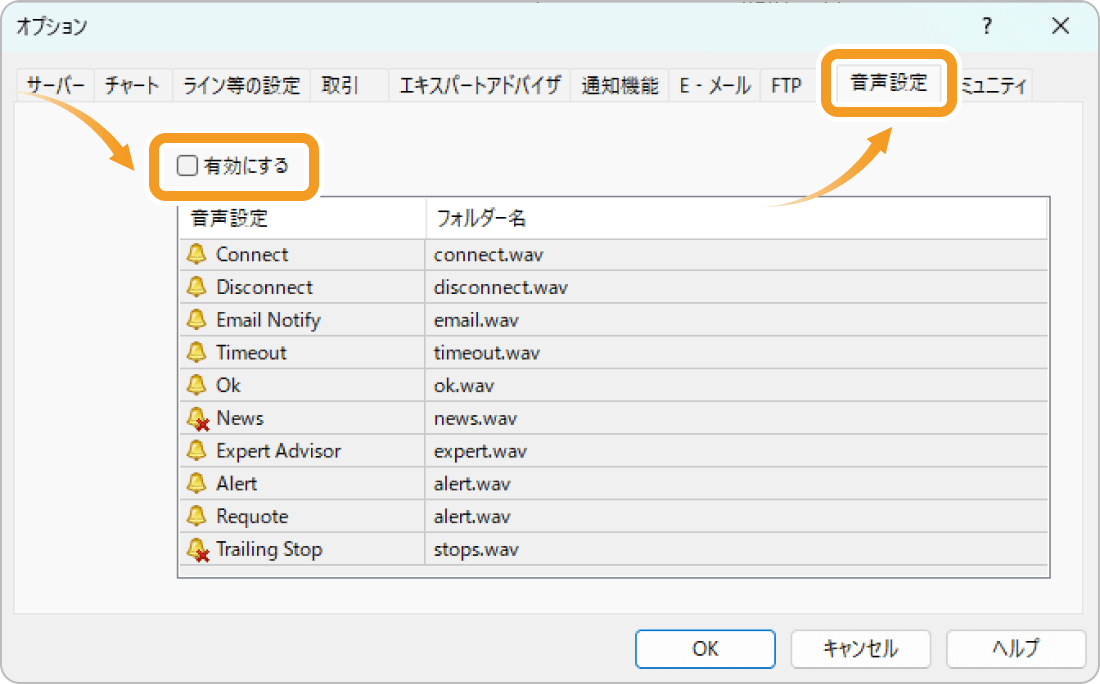This screenshot has height=684, width=1100.
Task: Click the bell icon beside Requote
Action: pos(196,516)
